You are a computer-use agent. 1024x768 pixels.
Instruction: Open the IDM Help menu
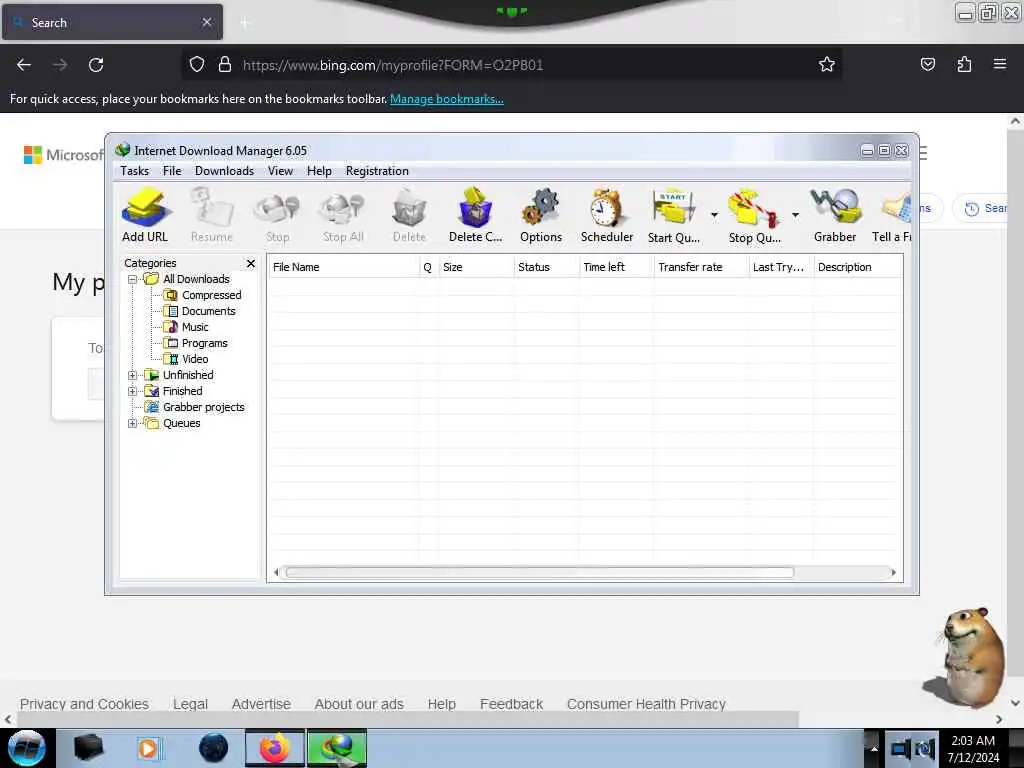(x=319, y=171)
